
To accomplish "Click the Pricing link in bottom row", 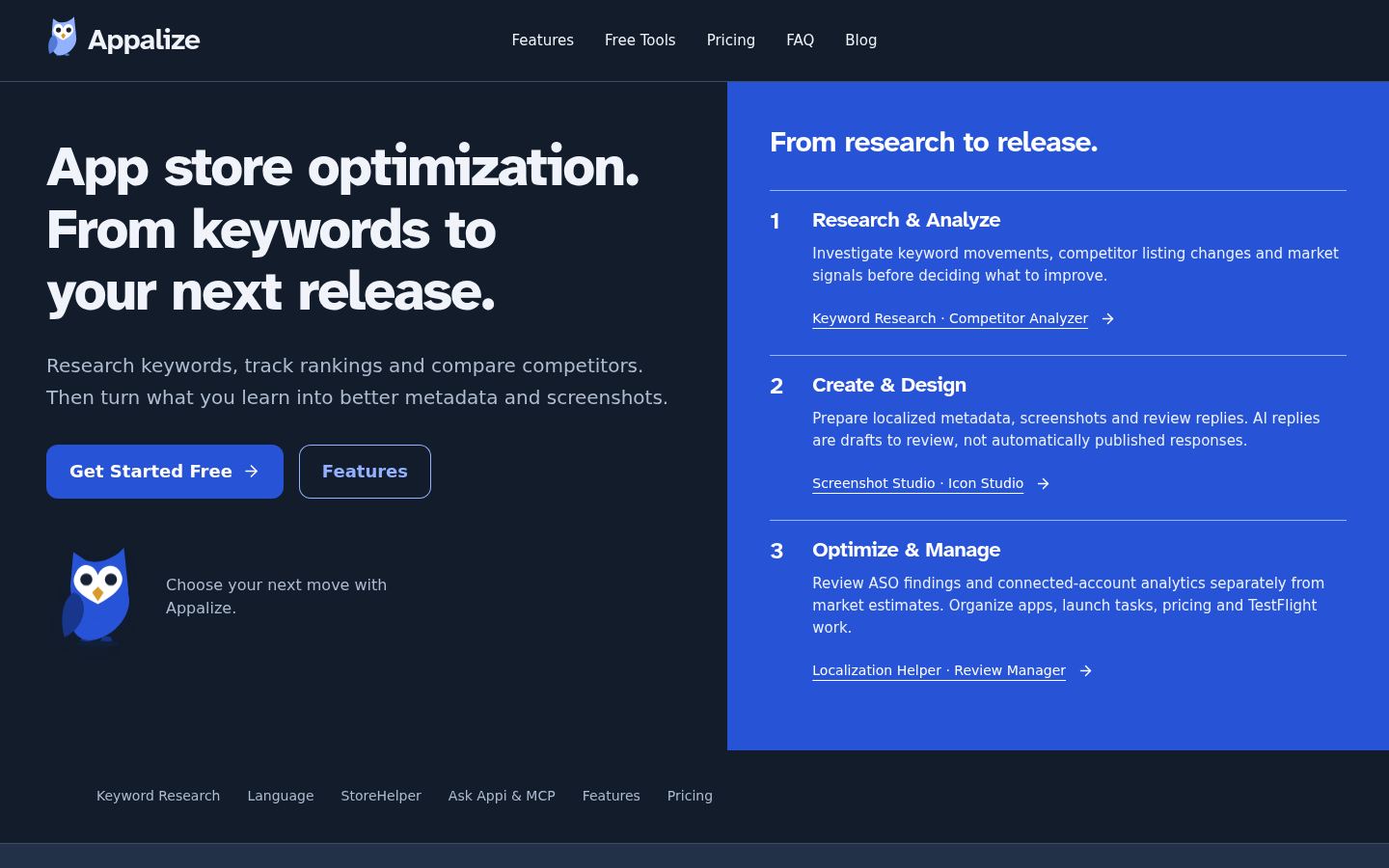I will pyautogui.click(x=690, y=796).
